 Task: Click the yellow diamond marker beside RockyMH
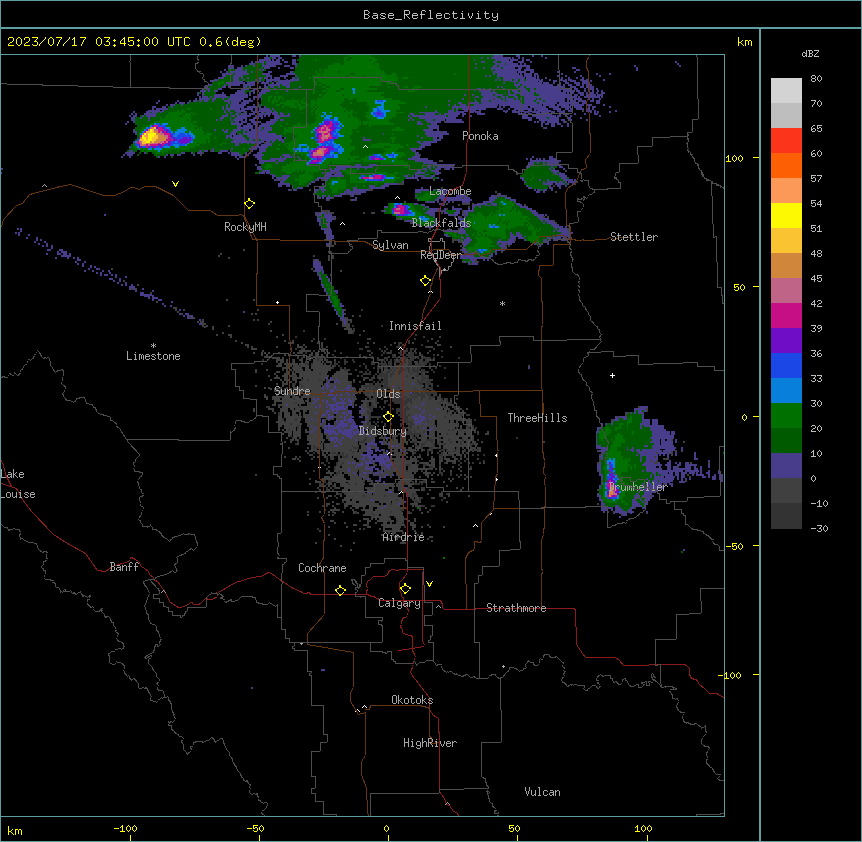[250, 204]
